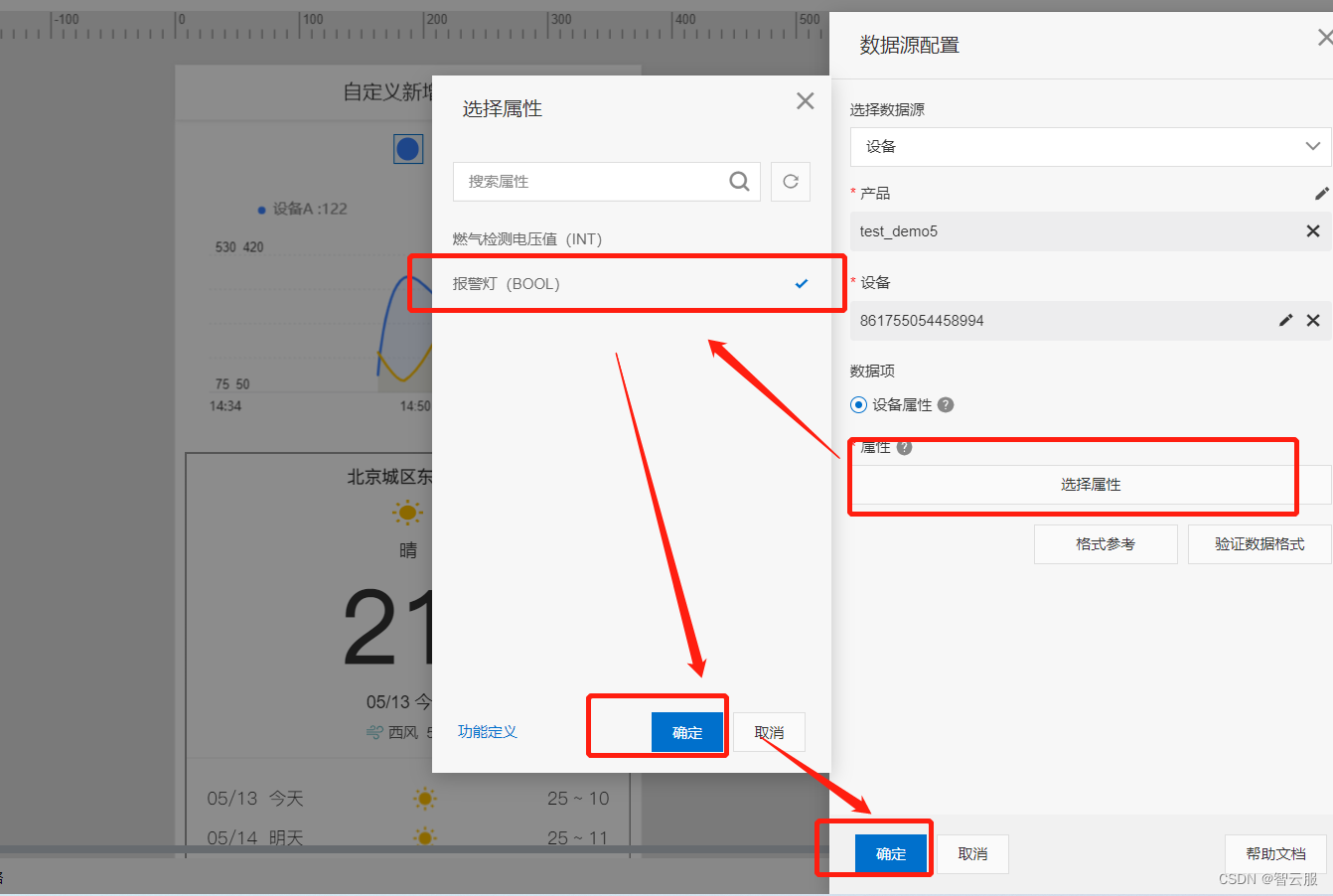This screenshot has width=1333, height=896.
Task: Click the search magnifier icon in property dialog
Action: click(x=739, y=182)
